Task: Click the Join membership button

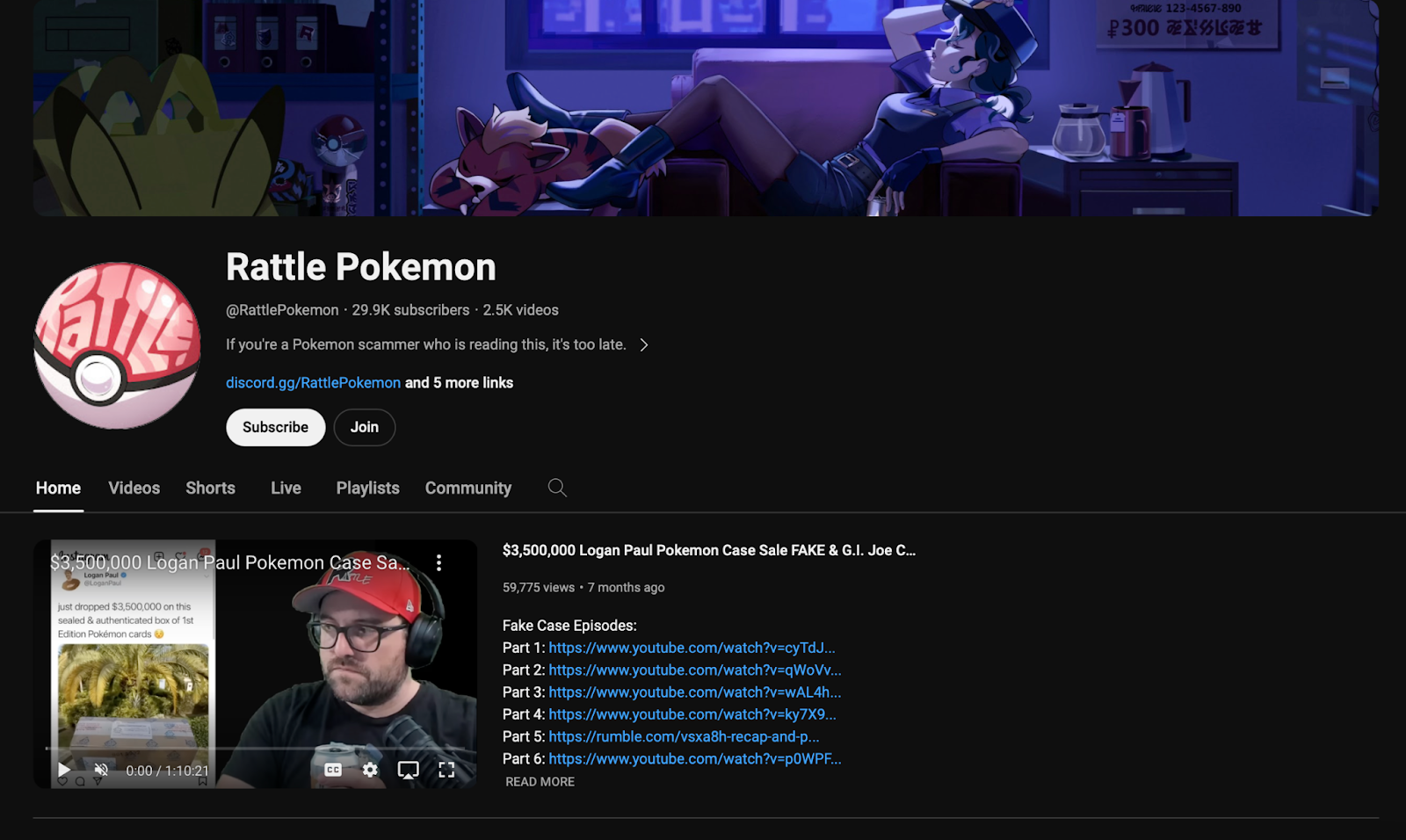Action: [365, 427]
